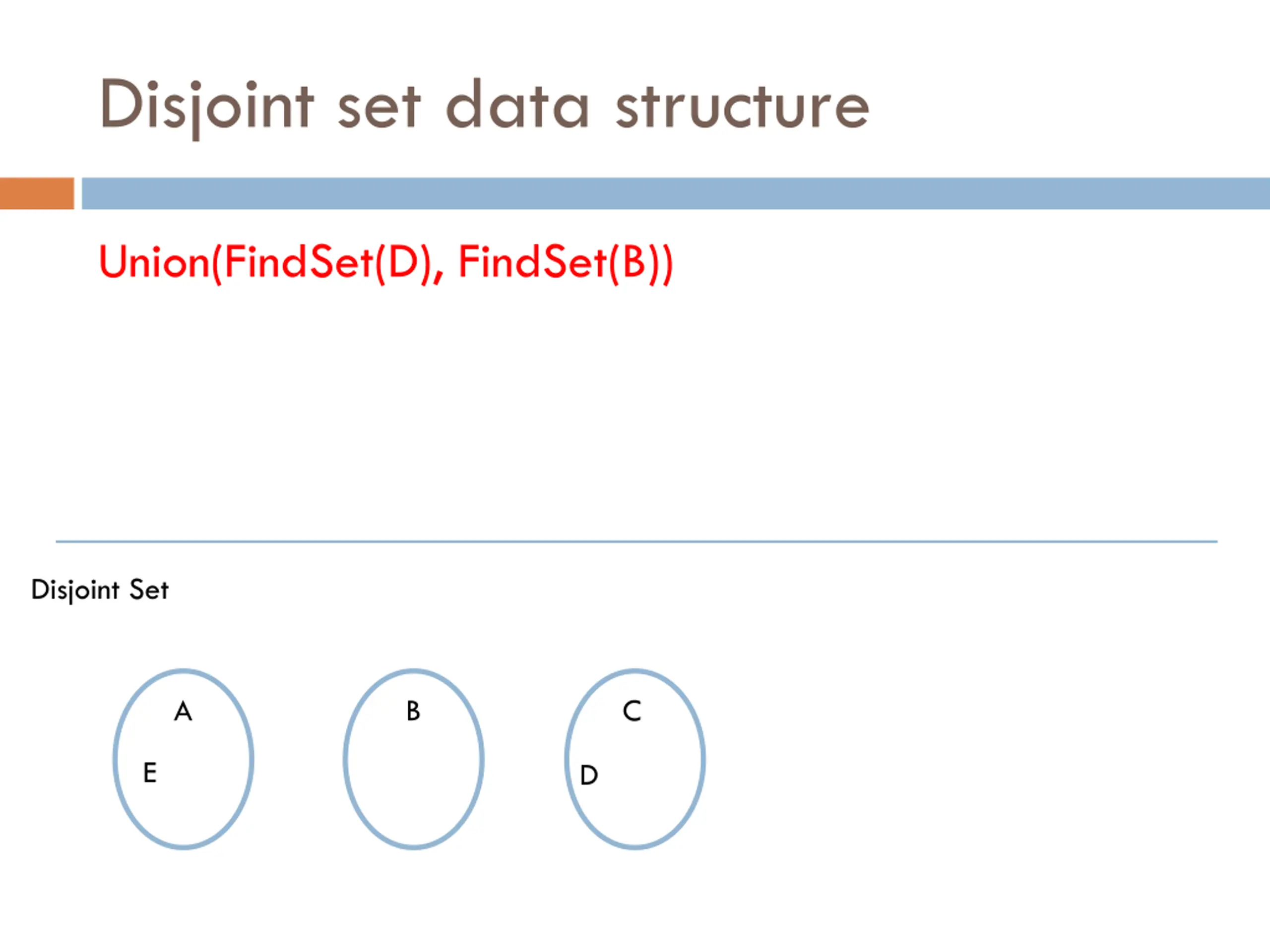1270x952 pixels.
Task: Select the oval outline containing only B
Action: [x=414, y=759]
